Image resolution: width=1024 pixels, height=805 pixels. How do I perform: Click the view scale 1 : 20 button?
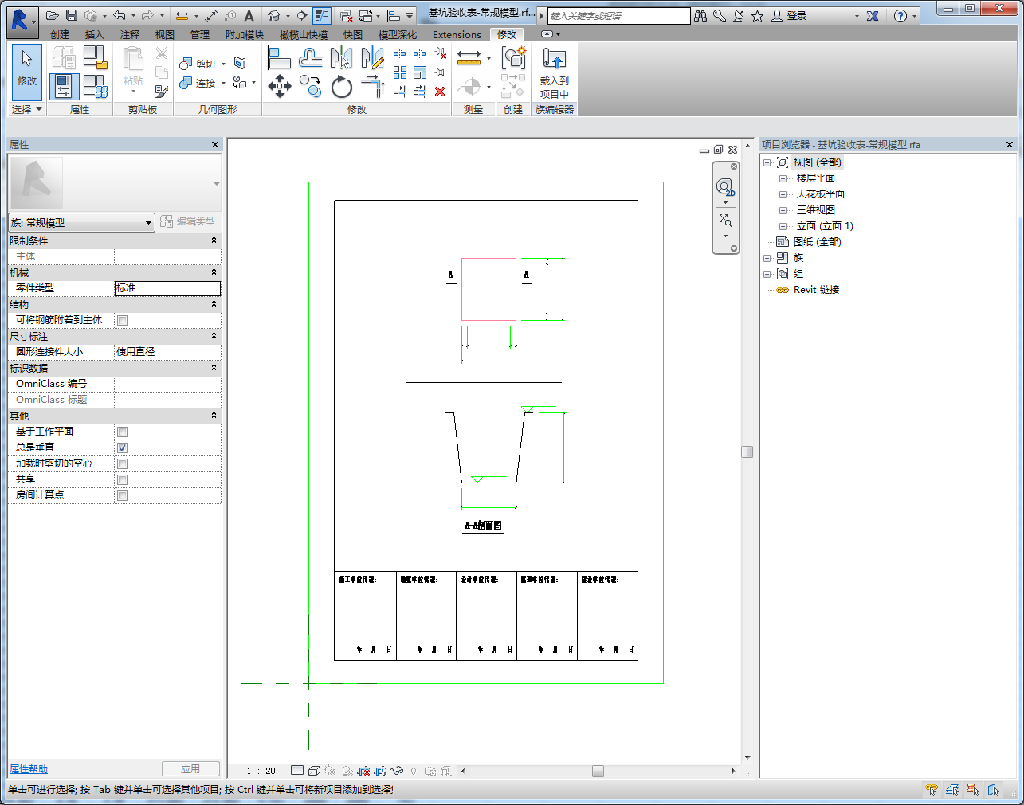[x=261, y=771]
